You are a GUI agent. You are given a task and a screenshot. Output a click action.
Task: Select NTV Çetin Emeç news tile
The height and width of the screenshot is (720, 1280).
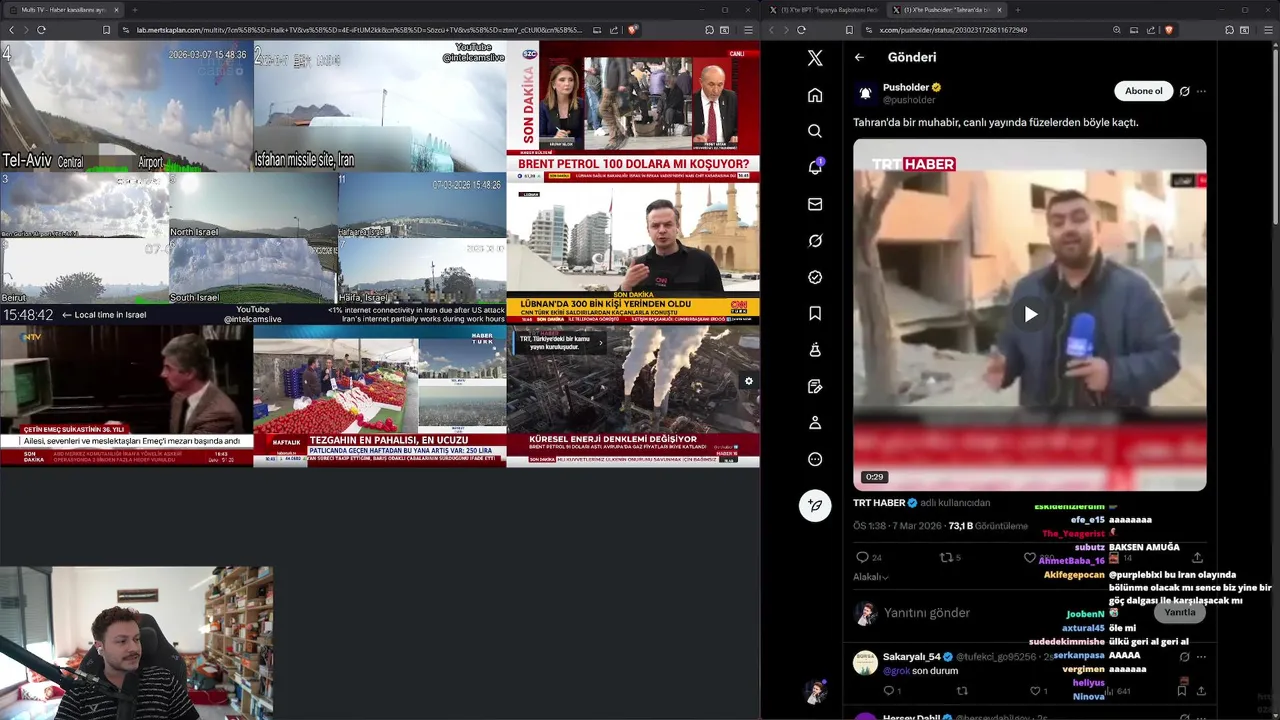pyautogui.click(x=126, y=396)
